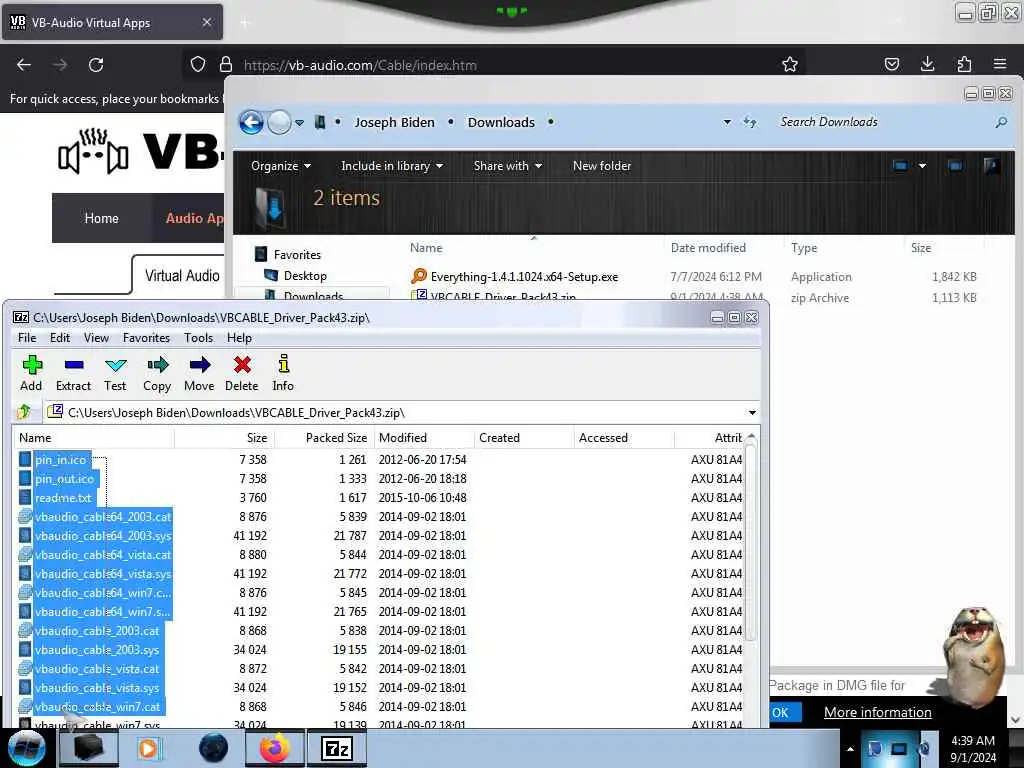Sort Explorer files by Date modified
The width and height of the screenshot is (1024, 768).
(x=708, y=248)
